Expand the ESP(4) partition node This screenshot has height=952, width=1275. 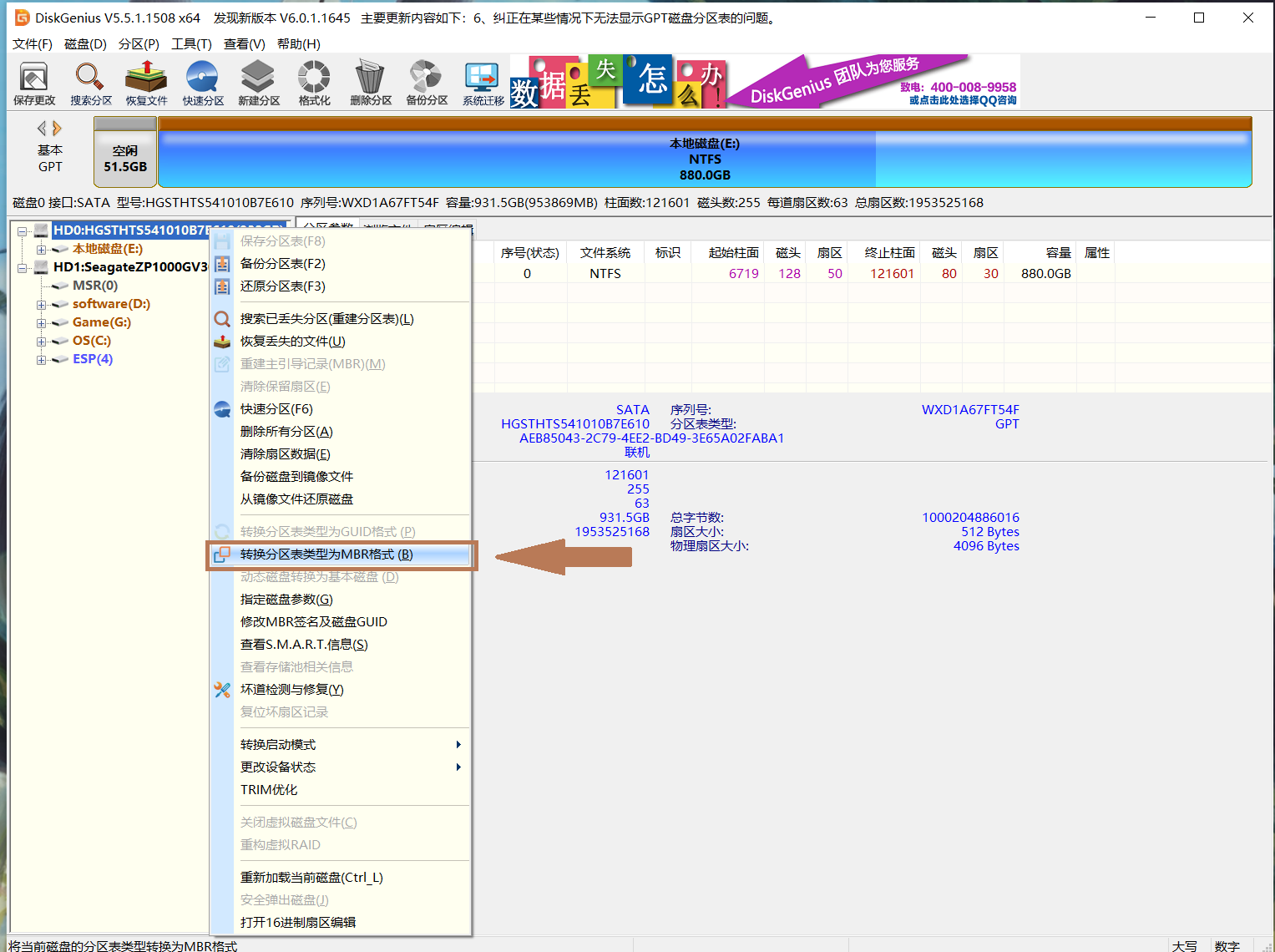click(41, 359)
